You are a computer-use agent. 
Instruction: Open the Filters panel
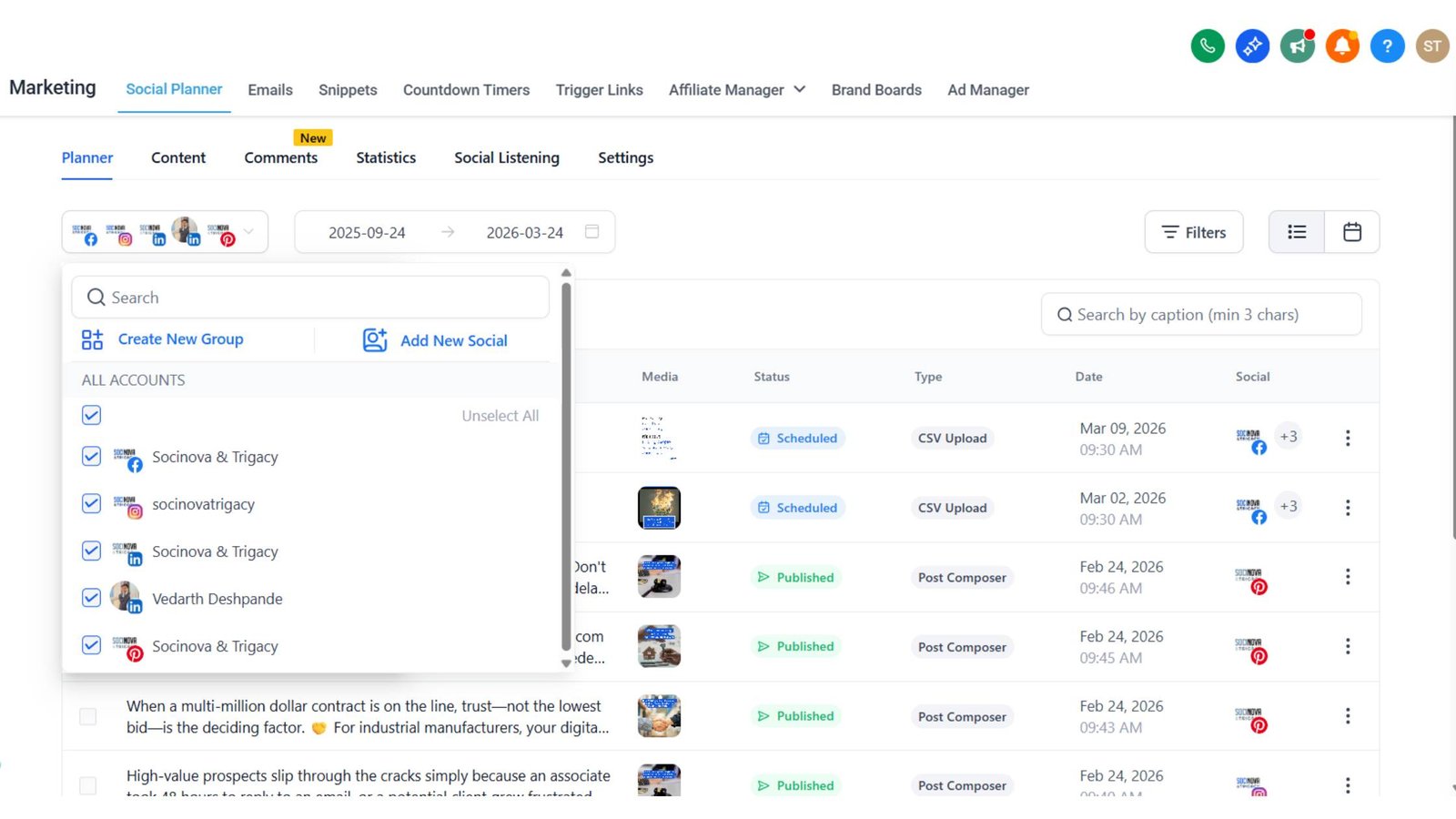click(x=1193, y=232)
